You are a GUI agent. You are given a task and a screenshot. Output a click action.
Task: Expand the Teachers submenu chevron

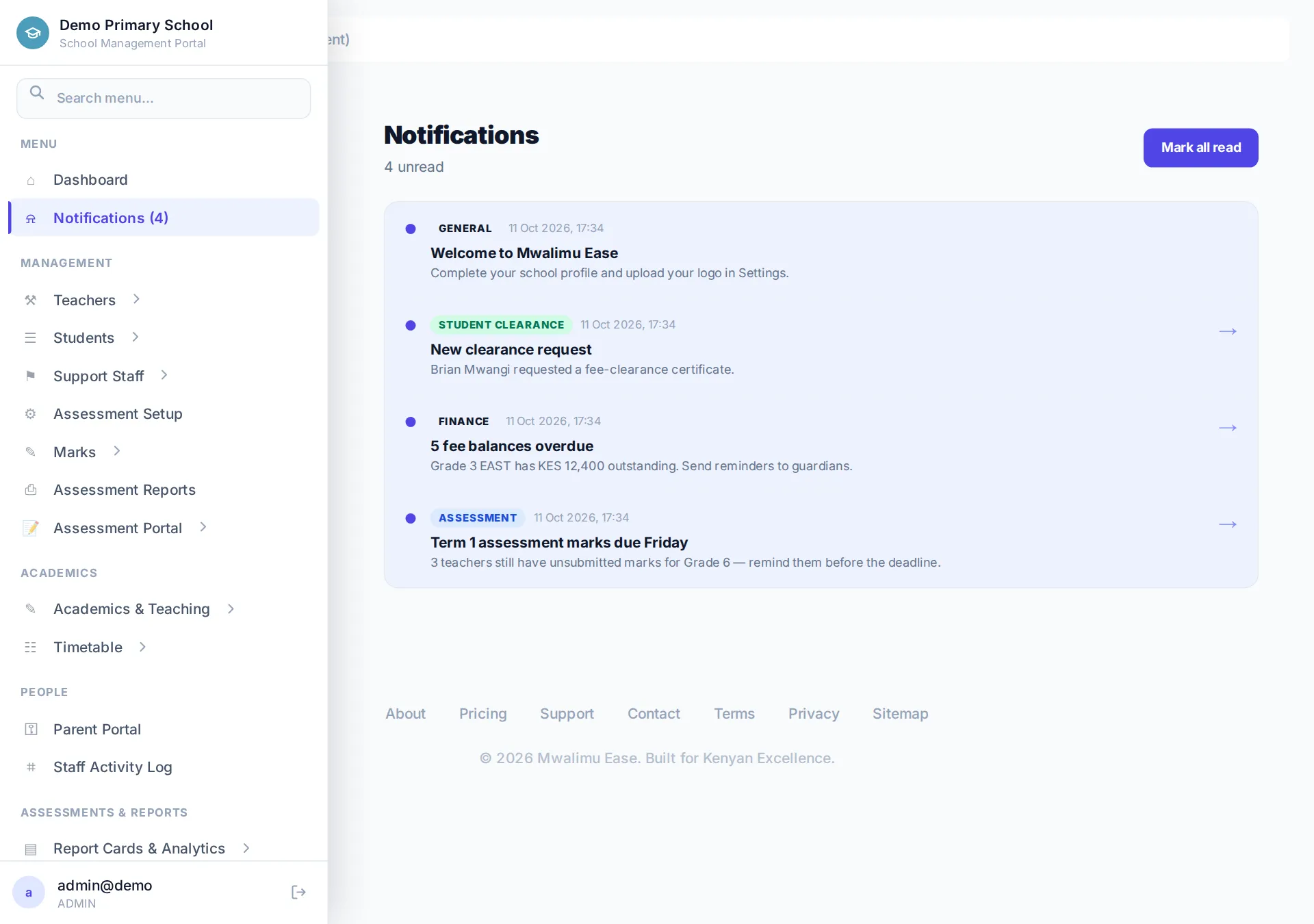click(137, 299)
